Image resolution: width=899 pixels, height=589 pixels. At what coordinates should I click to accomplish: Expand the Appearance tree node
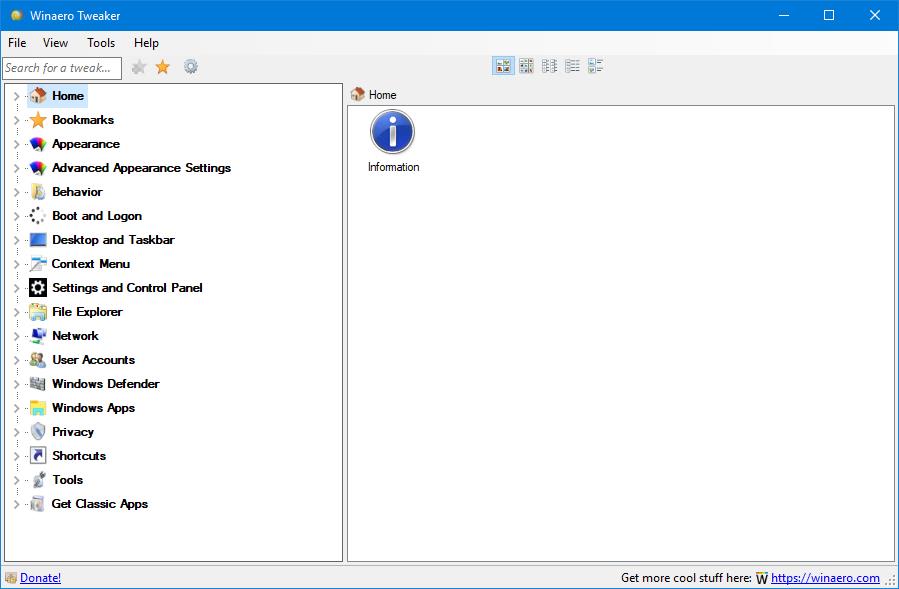coord(17,144)
